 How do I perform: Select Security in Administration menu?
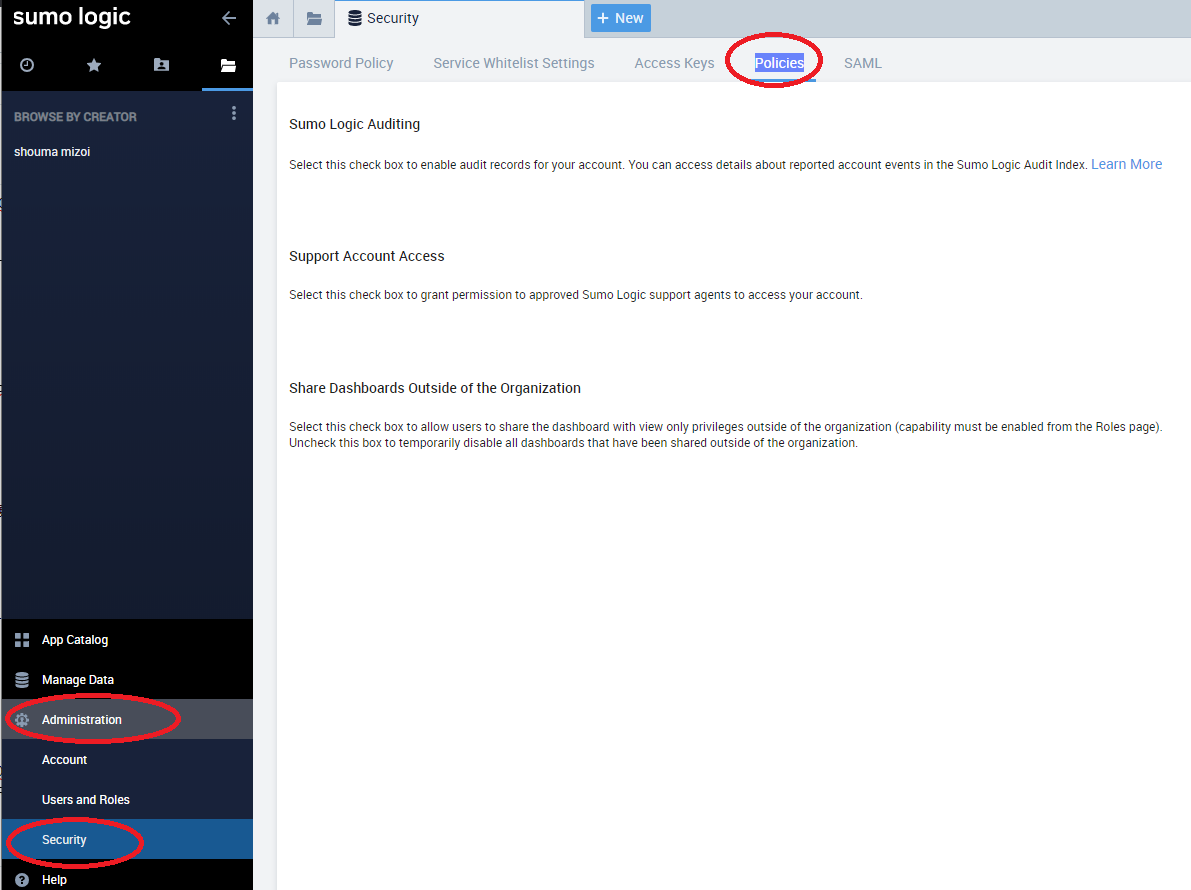[x=128, y=839]
